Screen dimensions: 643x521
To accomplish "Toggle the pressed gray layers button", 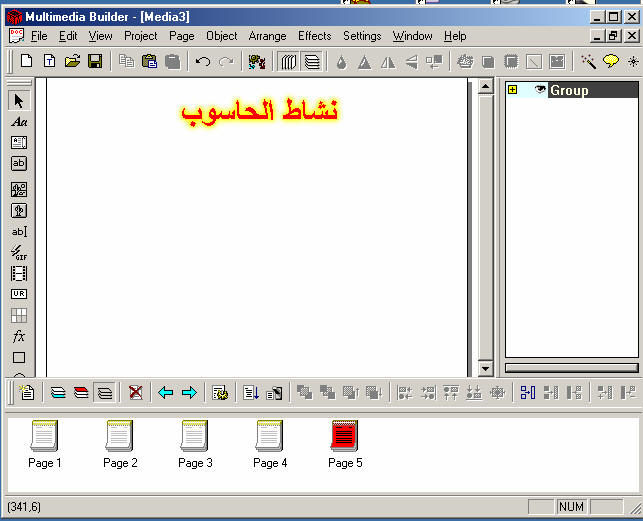I will [x=105, y=393].
